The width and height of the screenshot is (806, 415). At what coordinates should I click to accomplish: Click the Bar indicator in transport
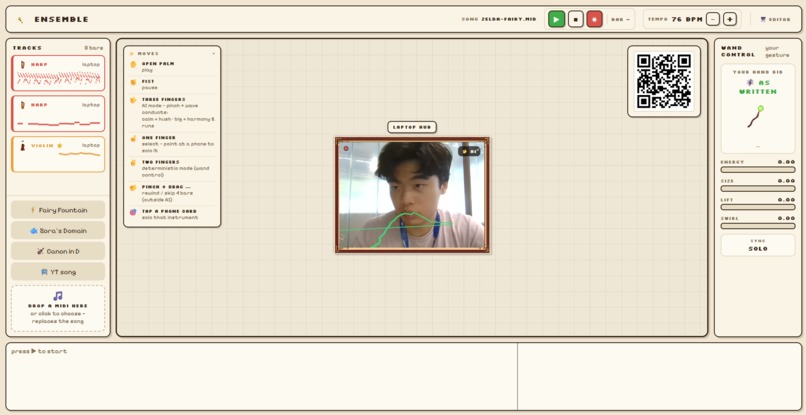620,20
